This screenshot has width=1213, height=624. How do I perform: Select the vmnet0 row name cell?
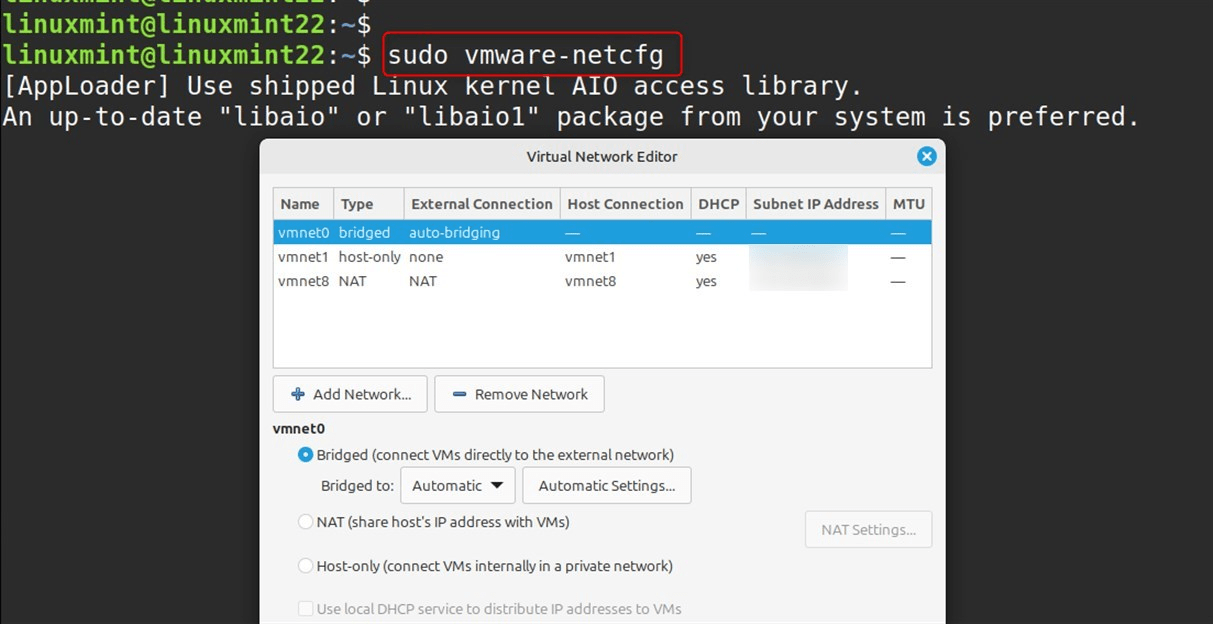coord(303,232)
